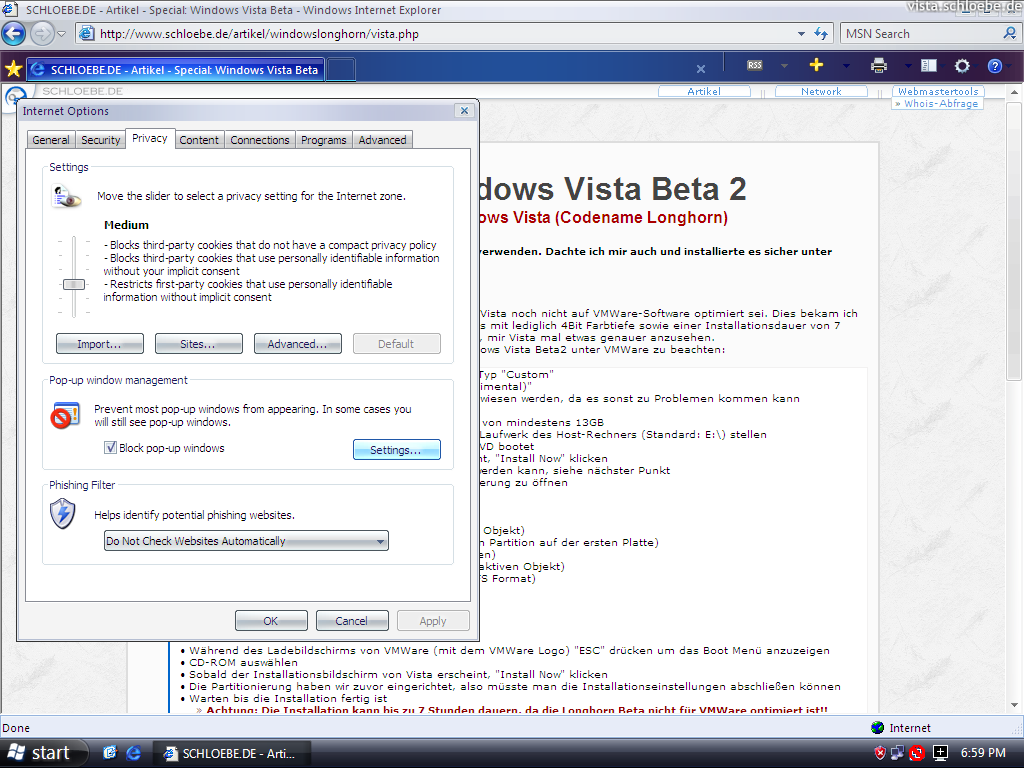Click the Help question mark icon

[995, 66]
